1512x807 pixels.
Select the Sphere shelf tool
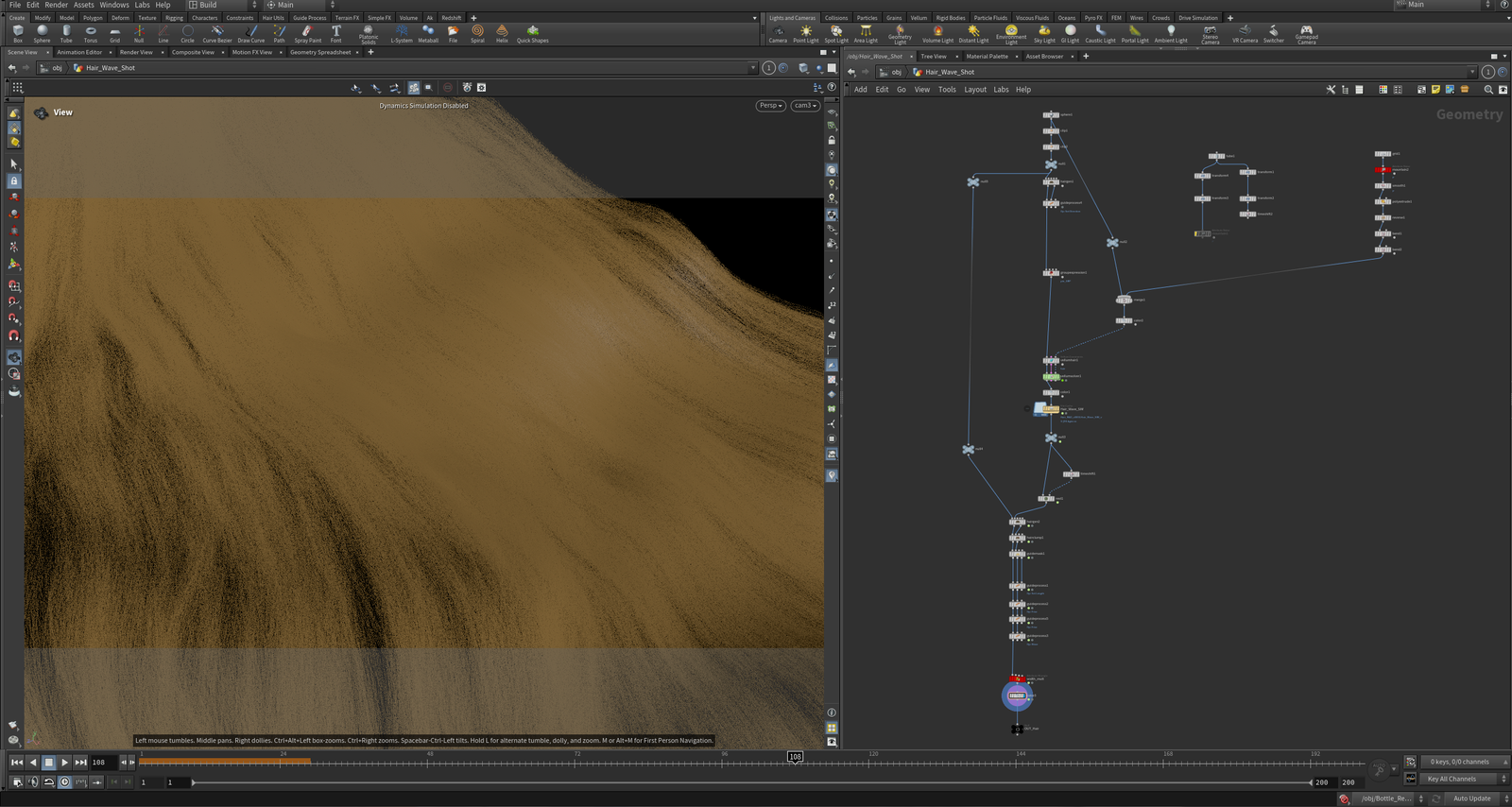pos(42,34)
